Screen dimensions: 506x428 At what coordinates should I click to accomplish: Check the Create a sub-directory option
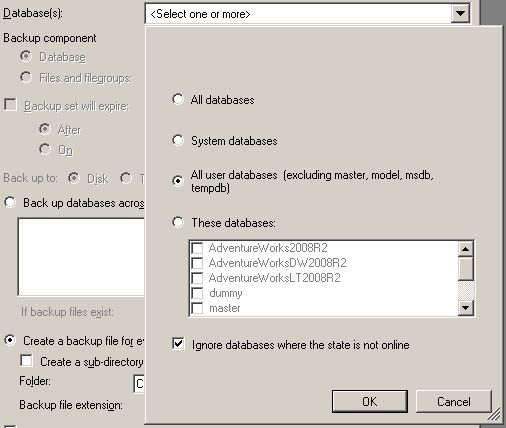point(26,361)
